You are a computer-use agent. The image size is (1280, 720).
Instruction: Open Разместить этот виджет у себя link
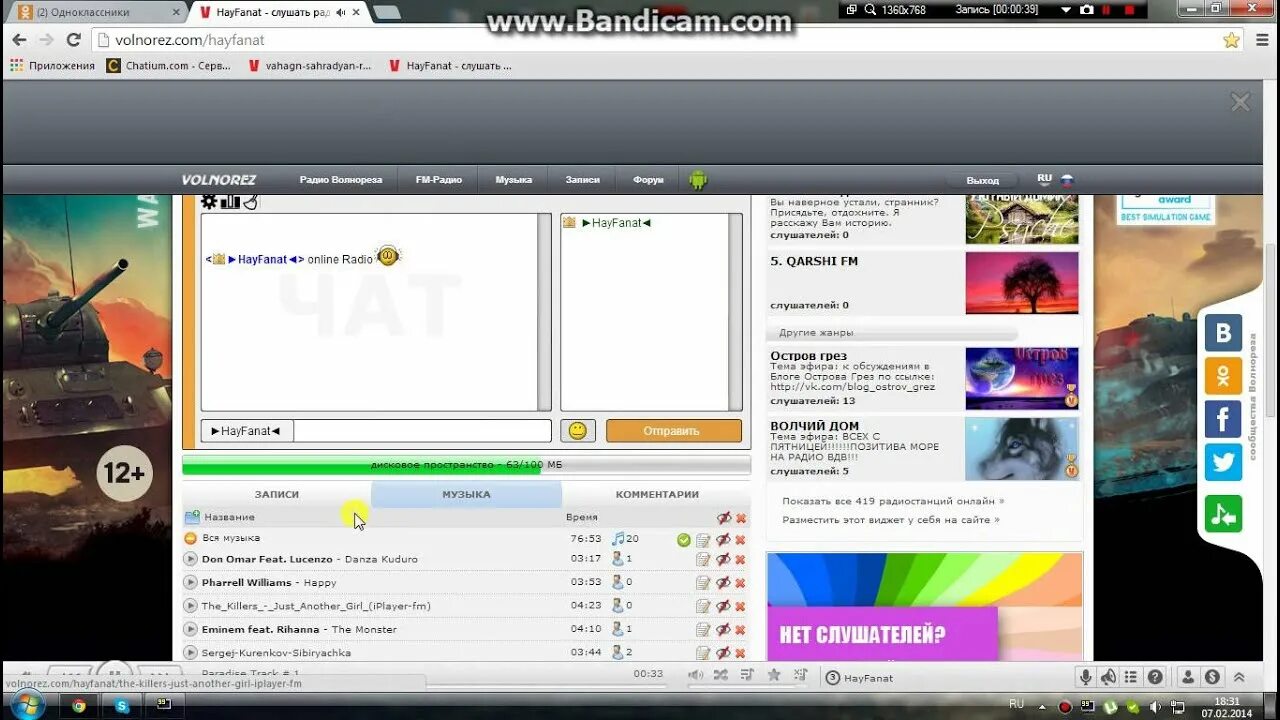pos(891,520)
